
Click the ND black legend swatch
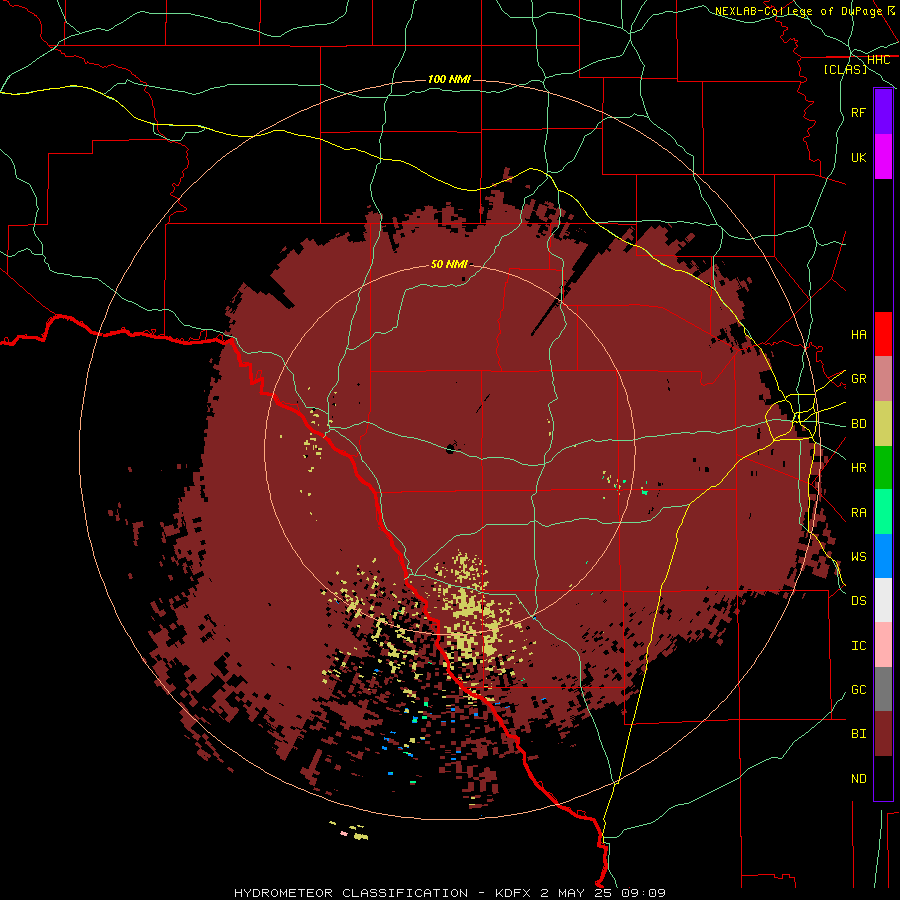tap(883, 778)
